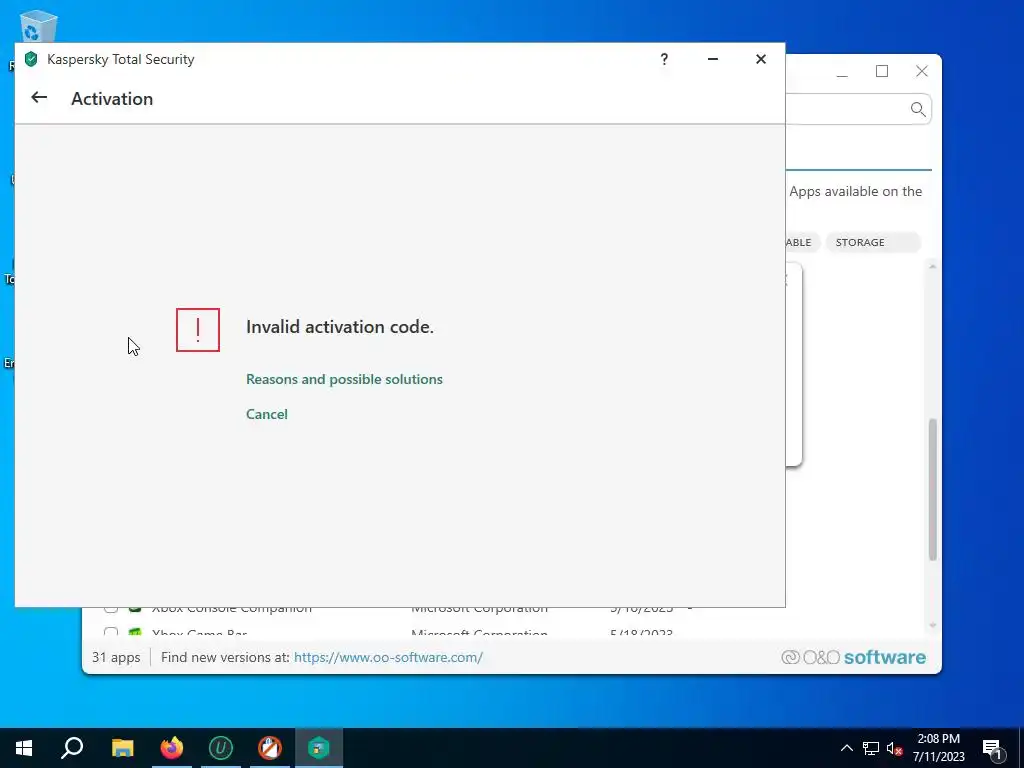Open the notification center icon
This screenshot has width=1024, height=768.
tap(992, 748)
